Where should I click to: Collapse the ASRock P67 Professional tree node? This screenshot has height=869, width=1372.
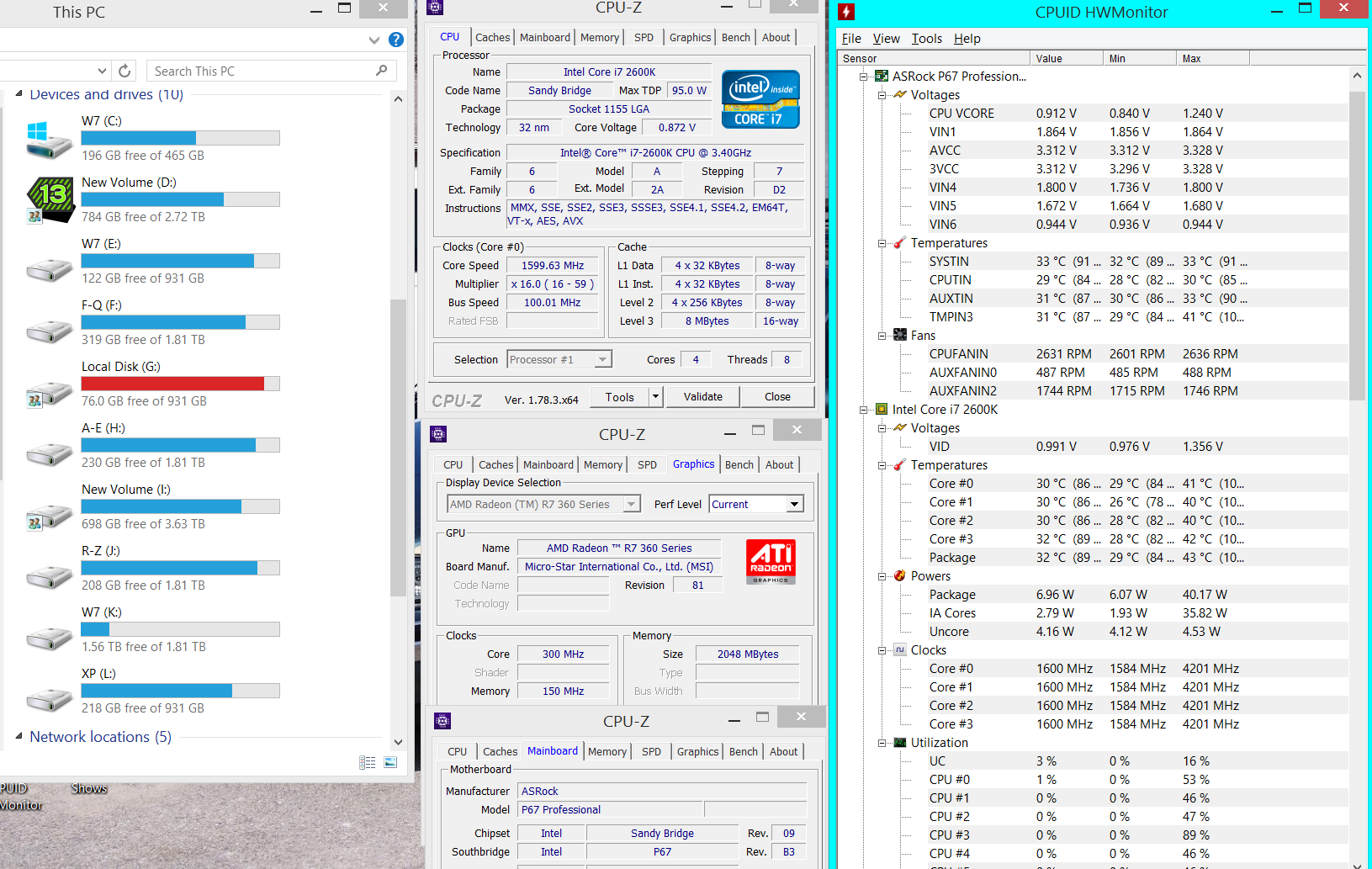(863, 77)
